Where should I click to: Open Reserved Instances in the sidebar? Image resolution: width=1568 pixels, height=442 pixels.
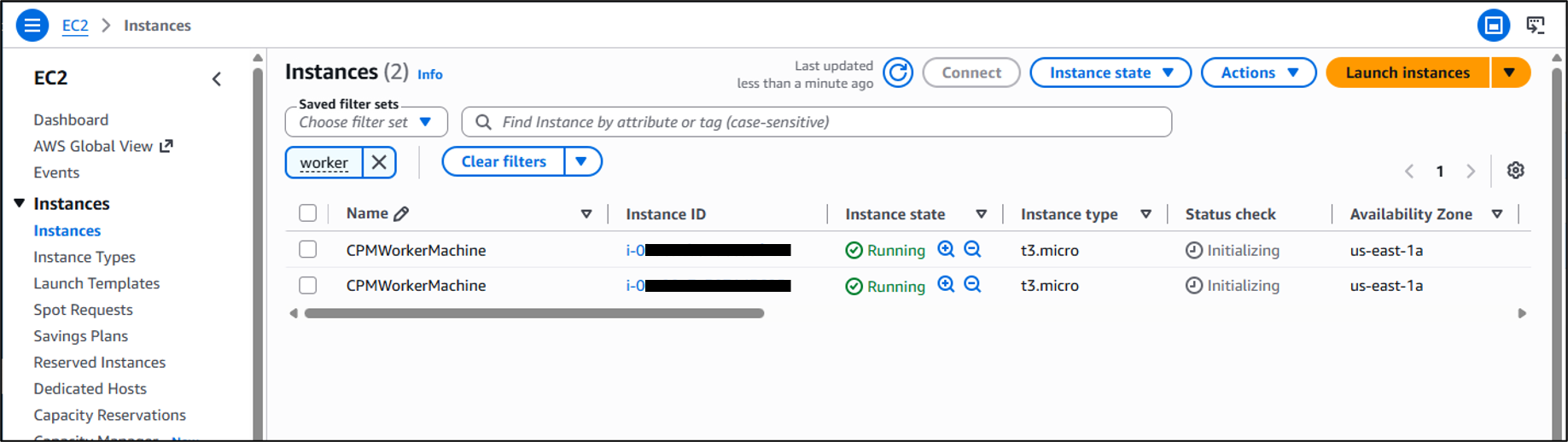click(99, 363)
